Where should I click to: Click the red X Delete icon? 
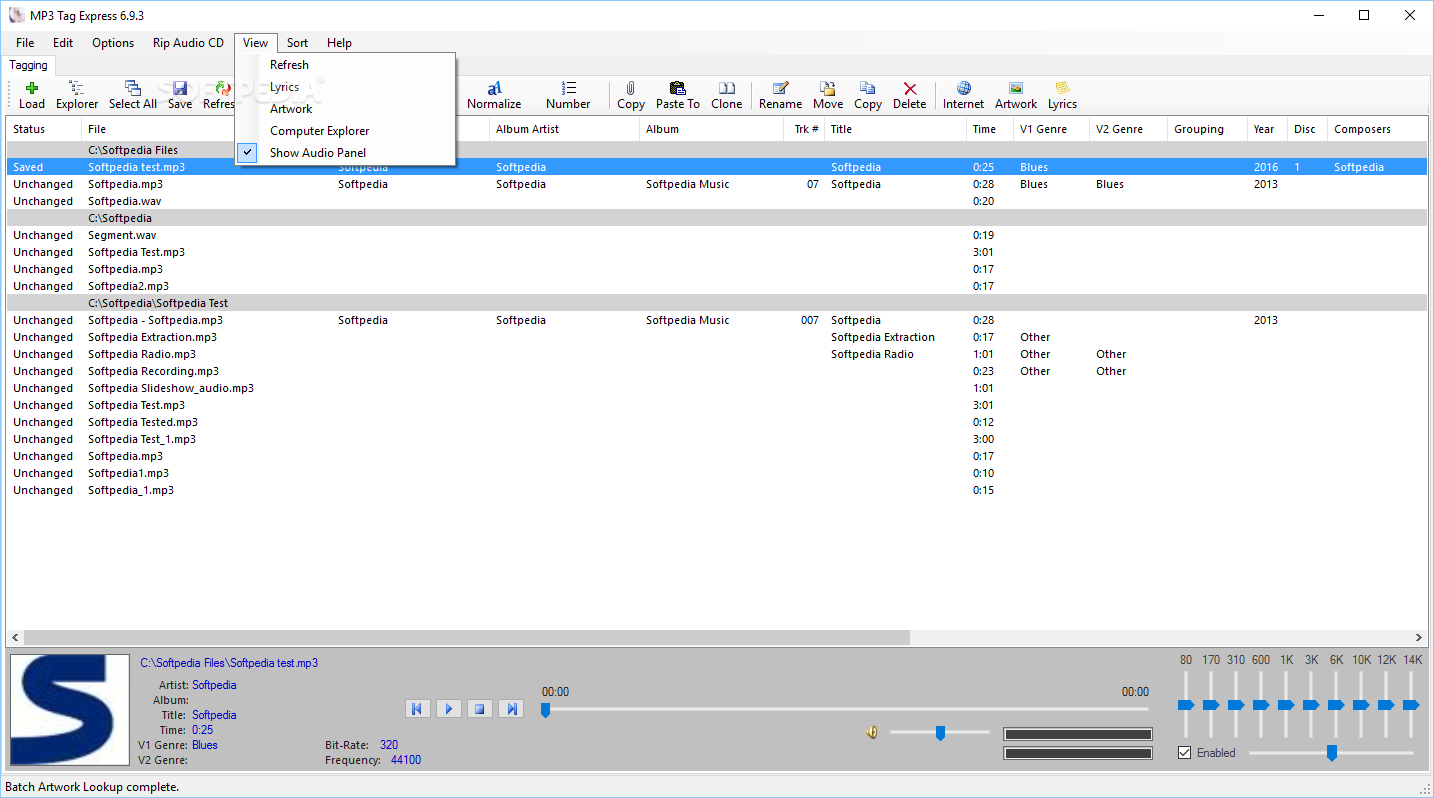coord(910,89)
